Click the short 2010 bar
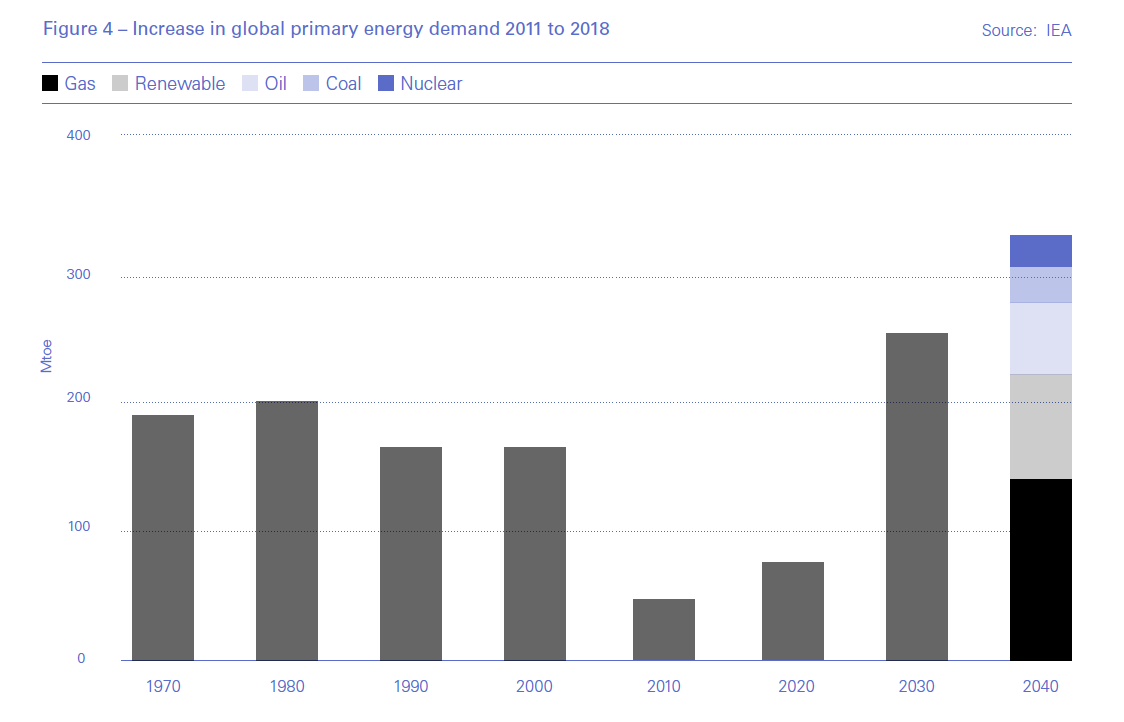1124x722 pixels. click(x=664, y=629)
